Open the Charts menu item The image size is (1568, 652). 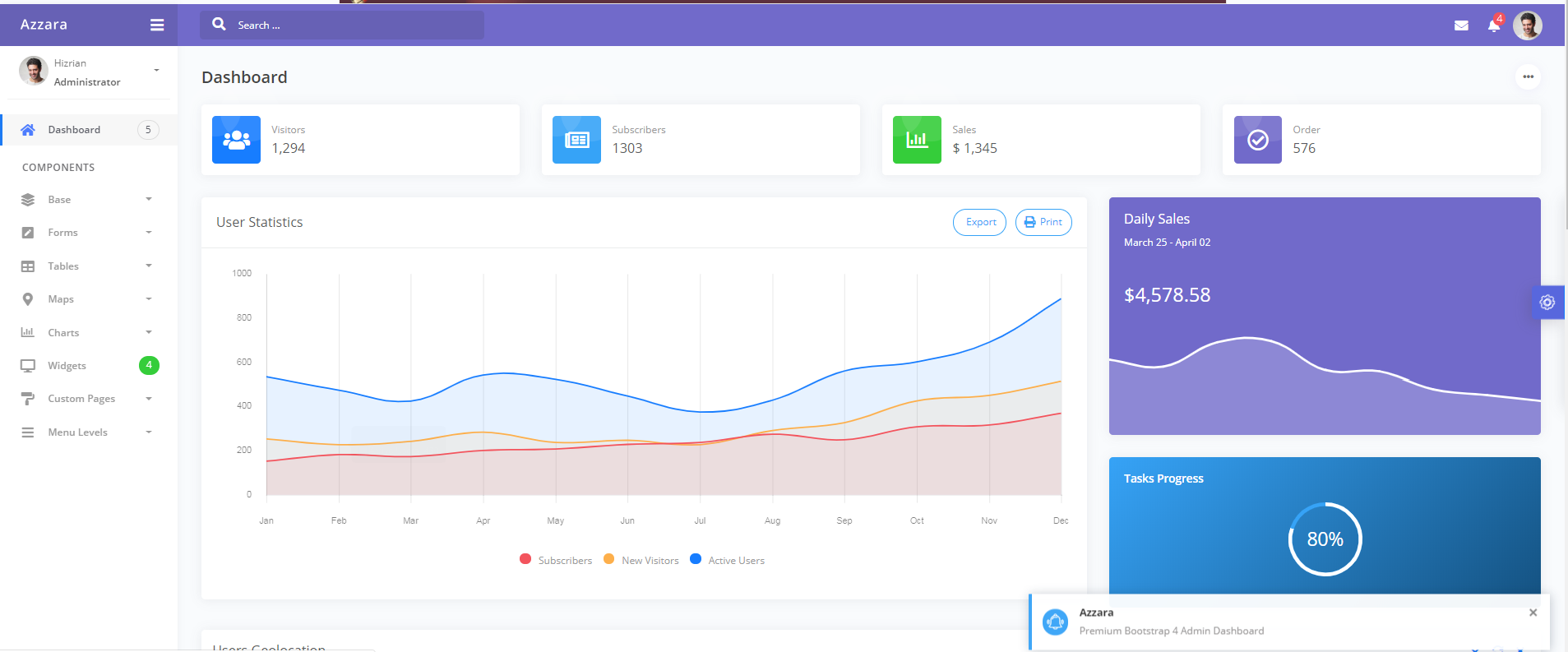[x=89, y=332]
